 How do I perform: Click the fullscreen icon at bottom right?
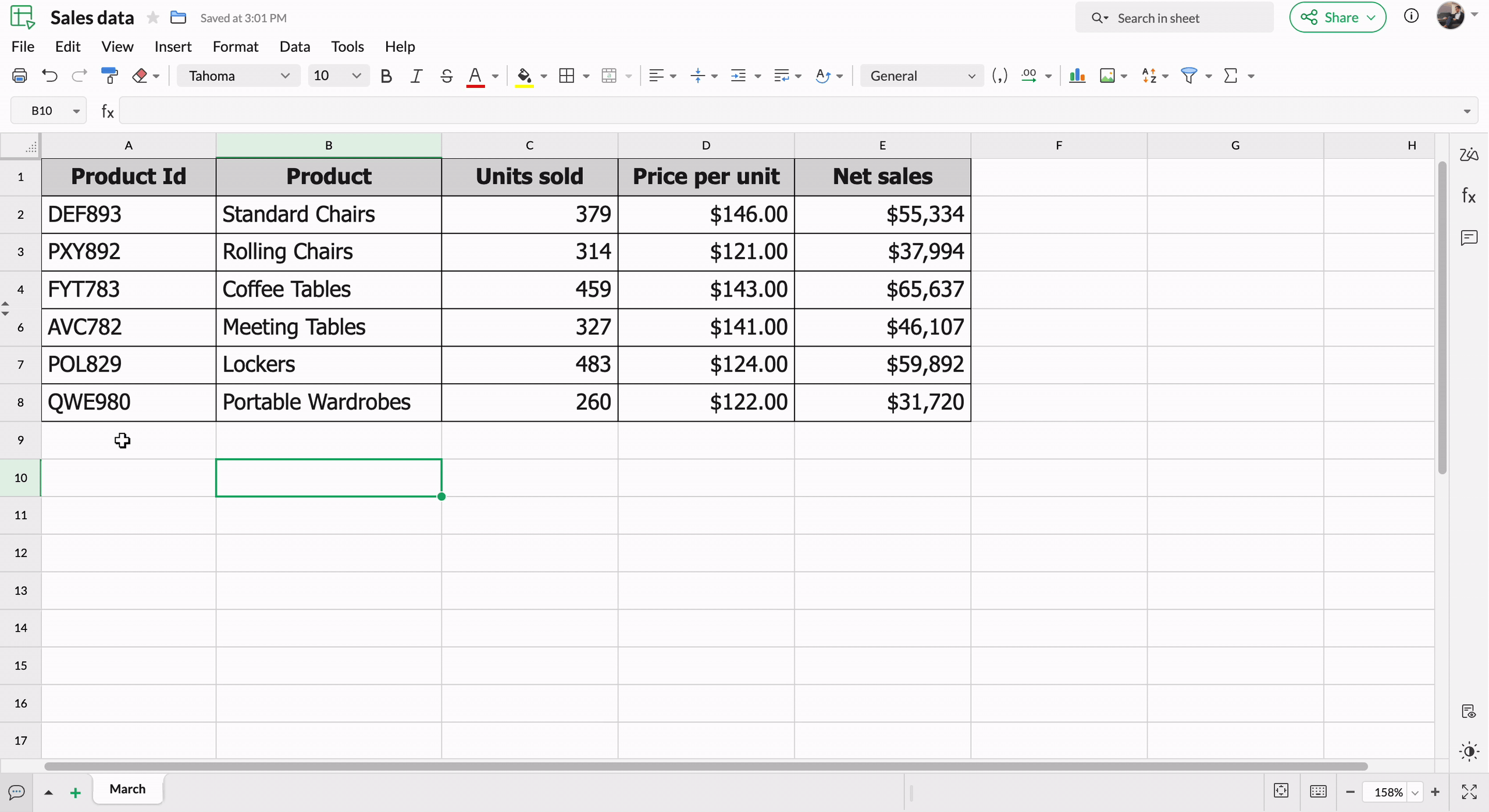[1469, 792]
